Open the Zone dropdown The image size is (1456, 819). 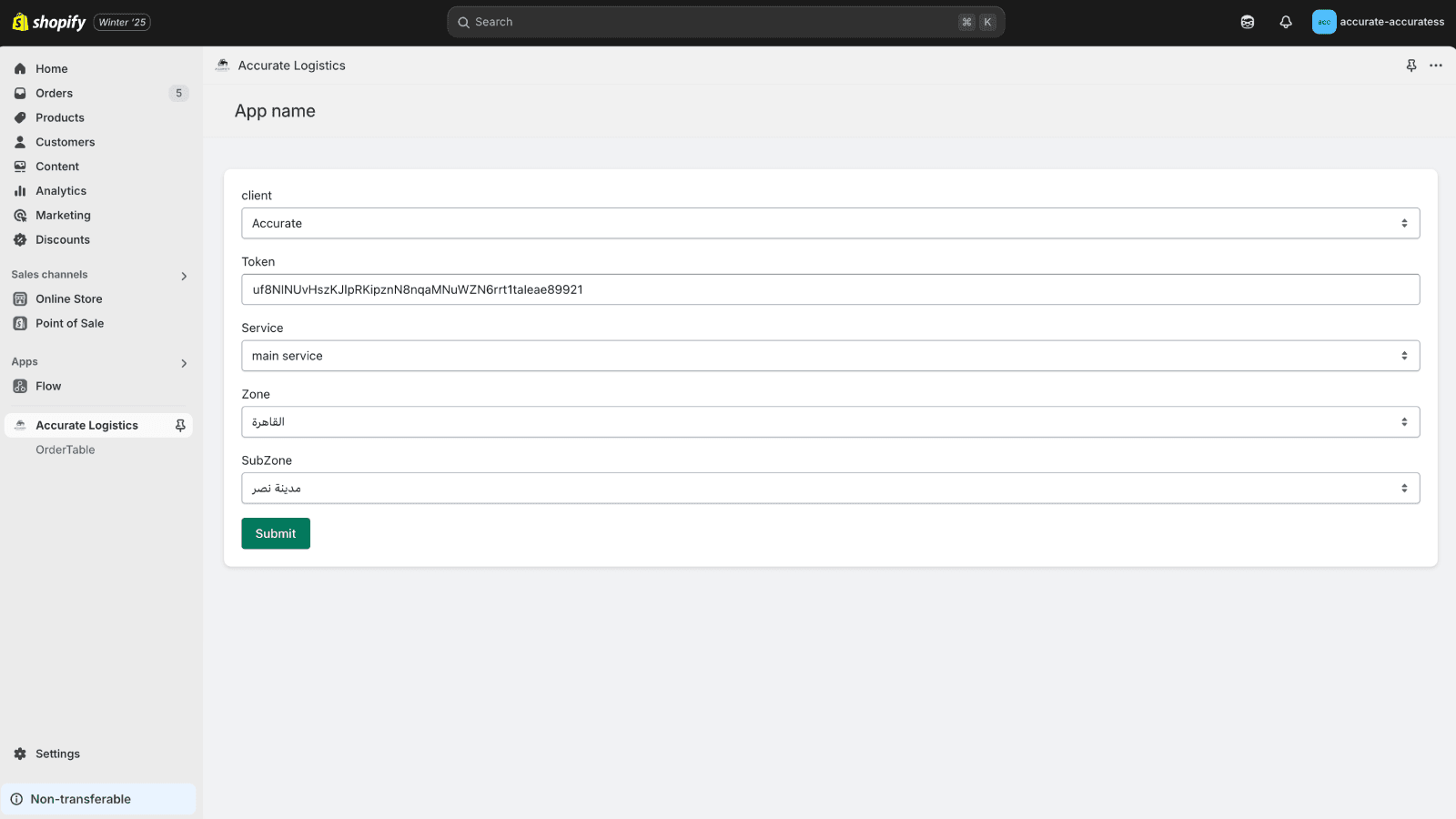(829, 422)
